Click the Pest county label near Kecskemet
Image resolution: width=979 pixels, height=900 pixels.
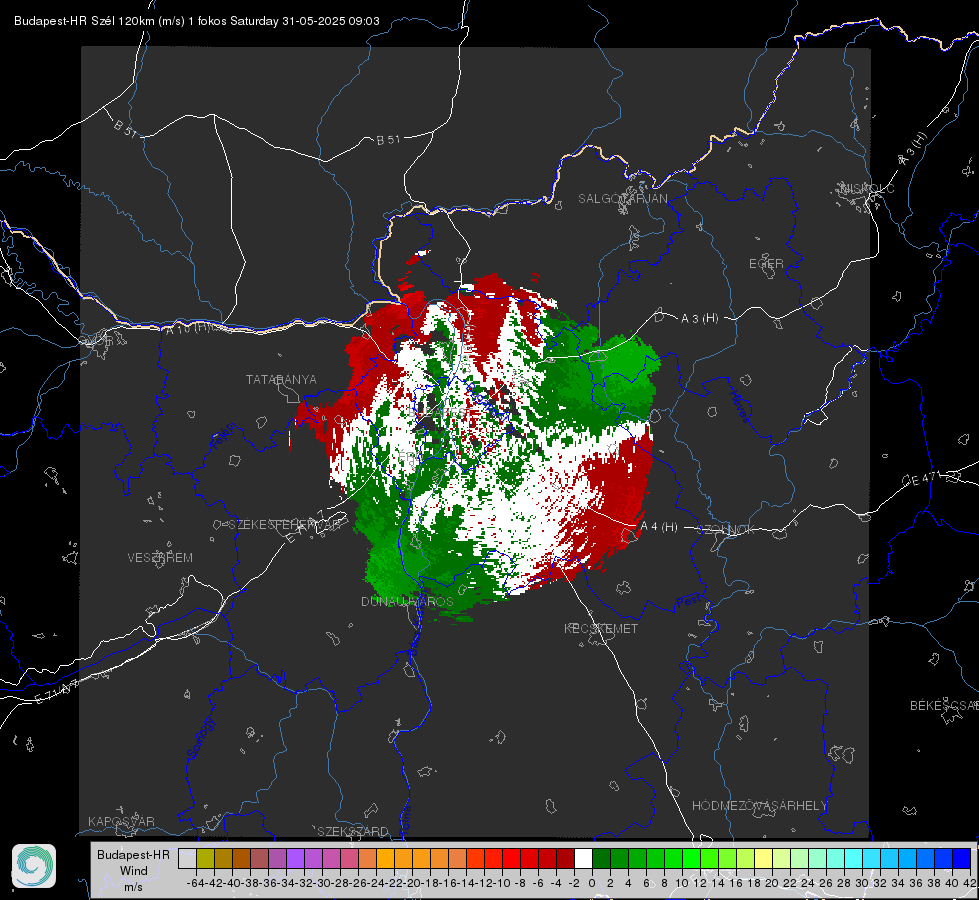(689, 602)
